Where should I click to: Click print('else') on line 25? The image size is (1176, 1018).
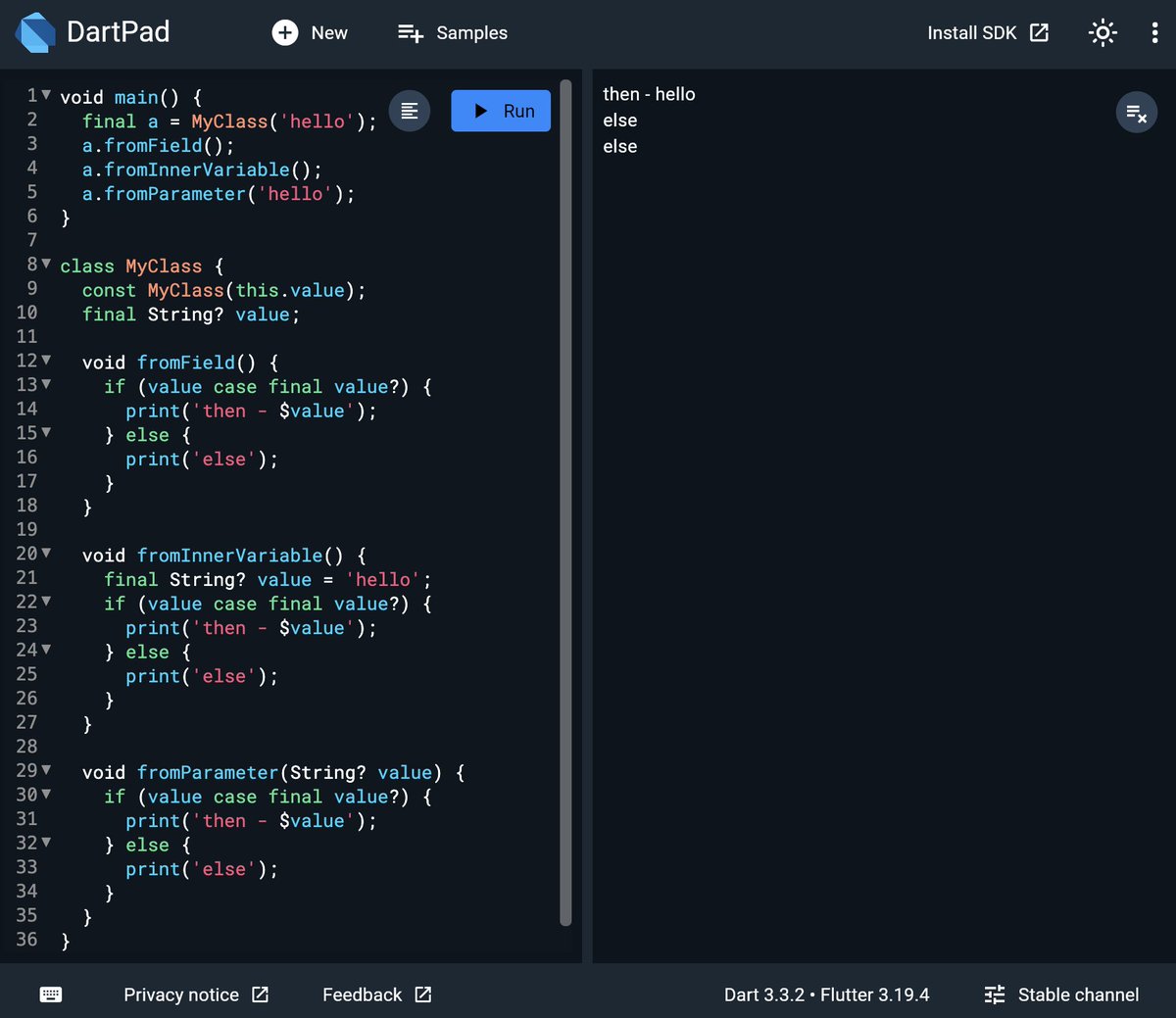click(x=202, y=676)
